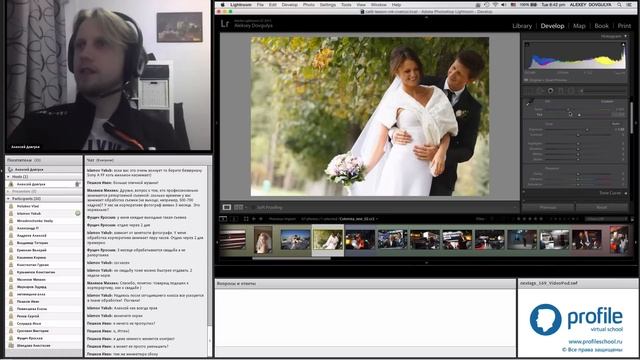
Task: Click the main window display icon
Action: click(x=223, y=219)
